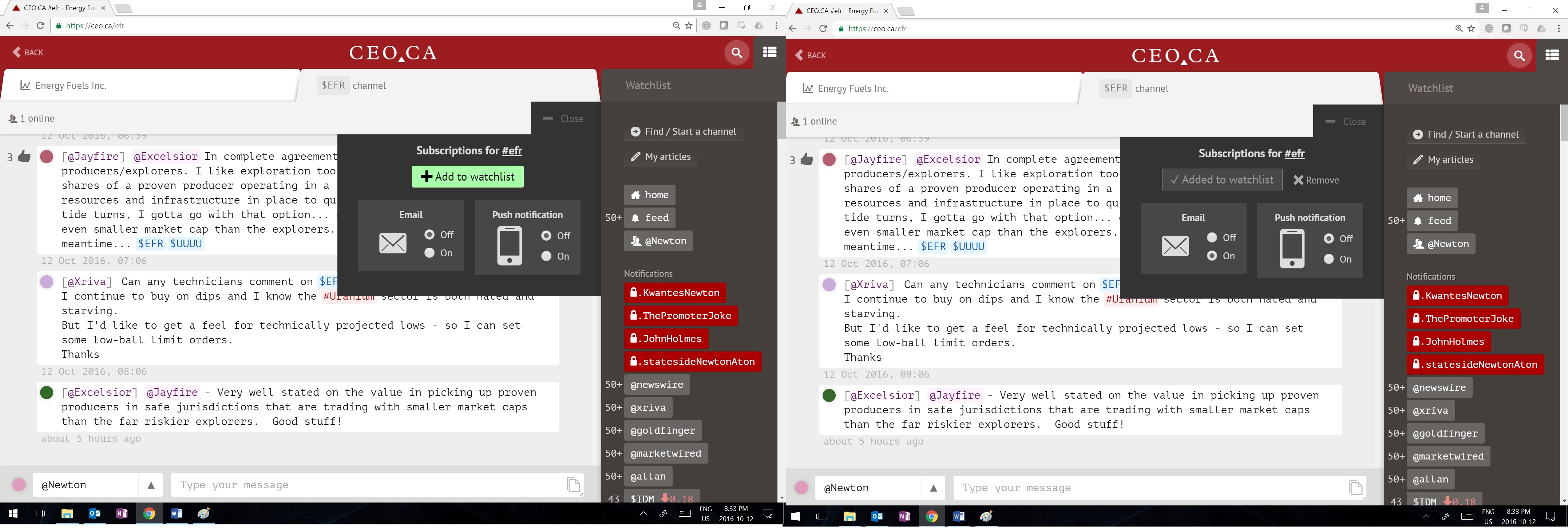Select Email On radio in left window
The height and width of the screenshot is (528, 1568).
[x=430, y=253]
